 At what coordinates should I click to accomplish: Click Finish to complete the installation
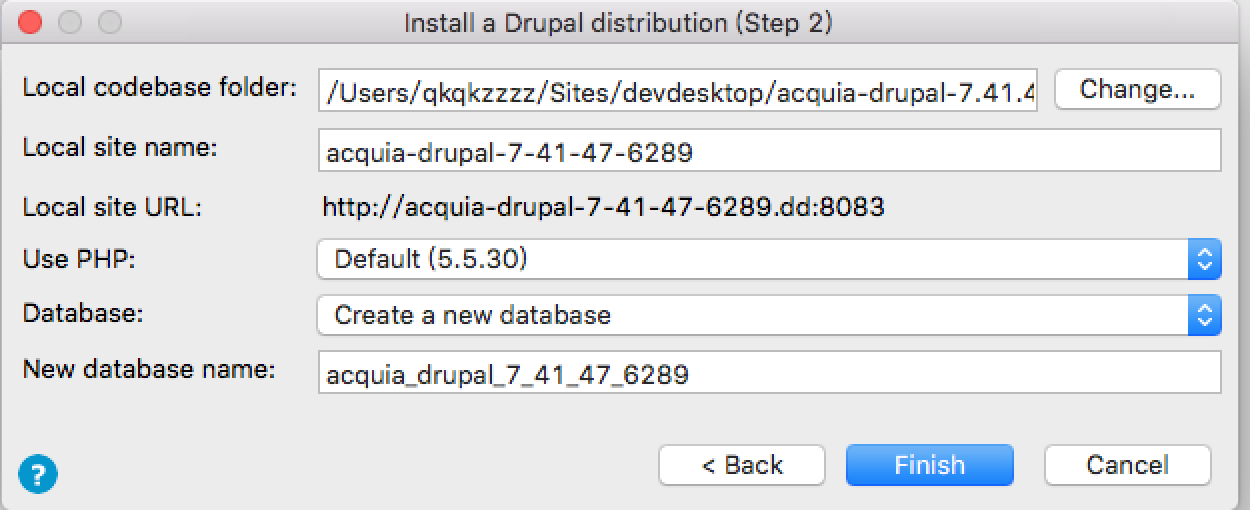tap(930, 465)
